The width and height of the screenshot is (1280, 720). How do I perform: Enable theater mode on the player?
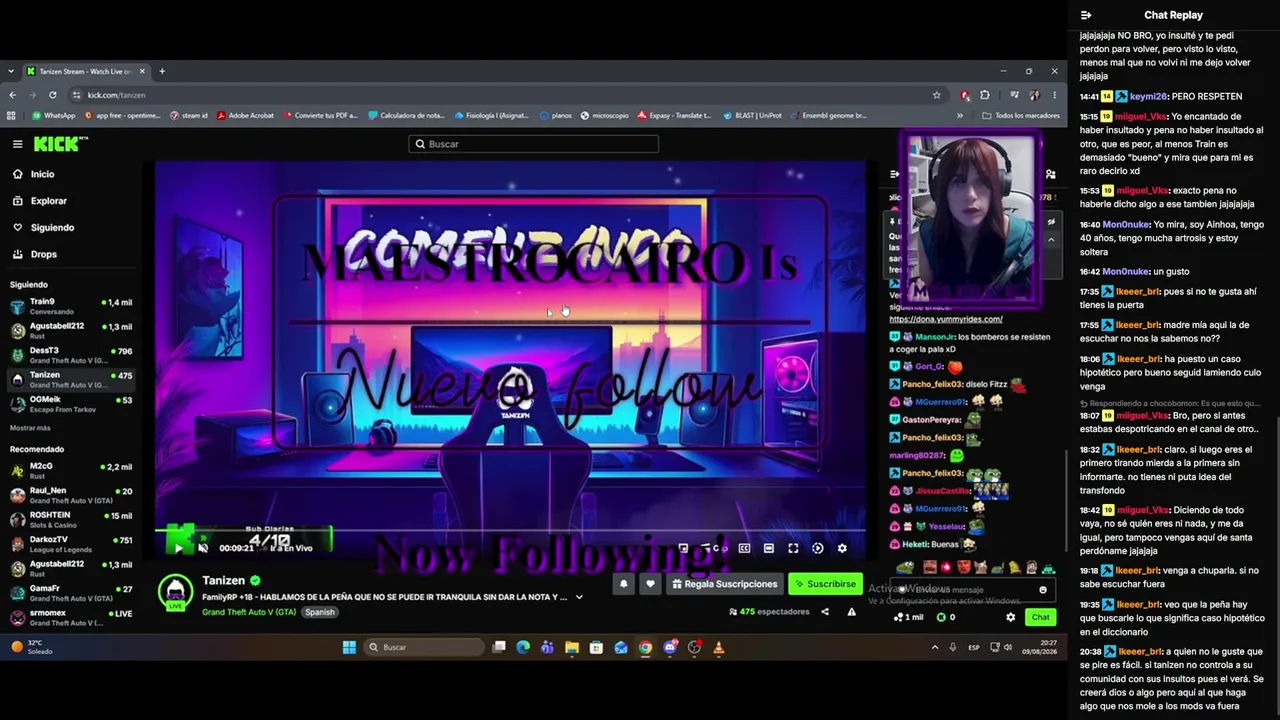click(768, 548)
